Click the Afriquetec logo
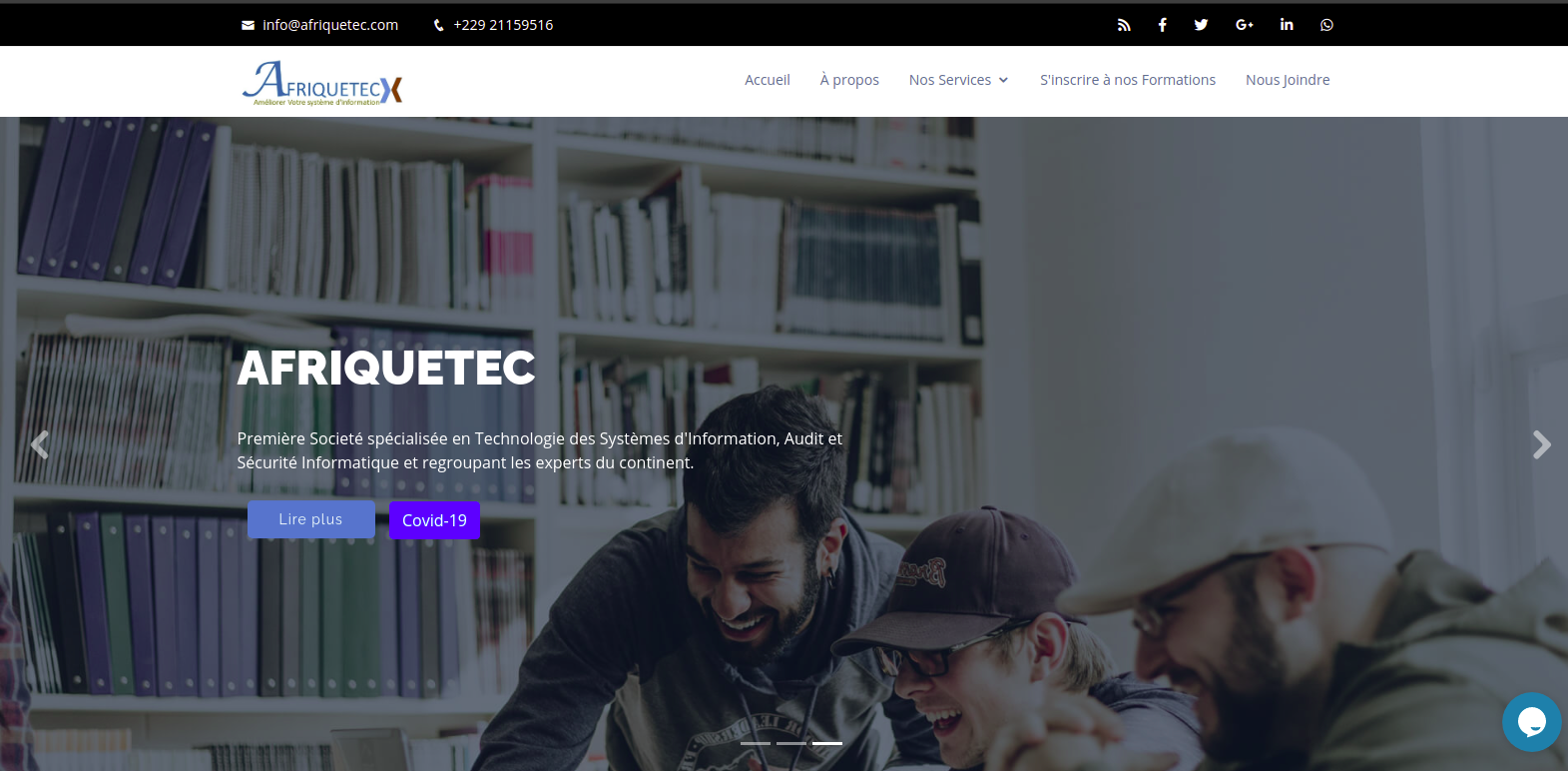The image size is (1568, 772). tap(322, 83)
